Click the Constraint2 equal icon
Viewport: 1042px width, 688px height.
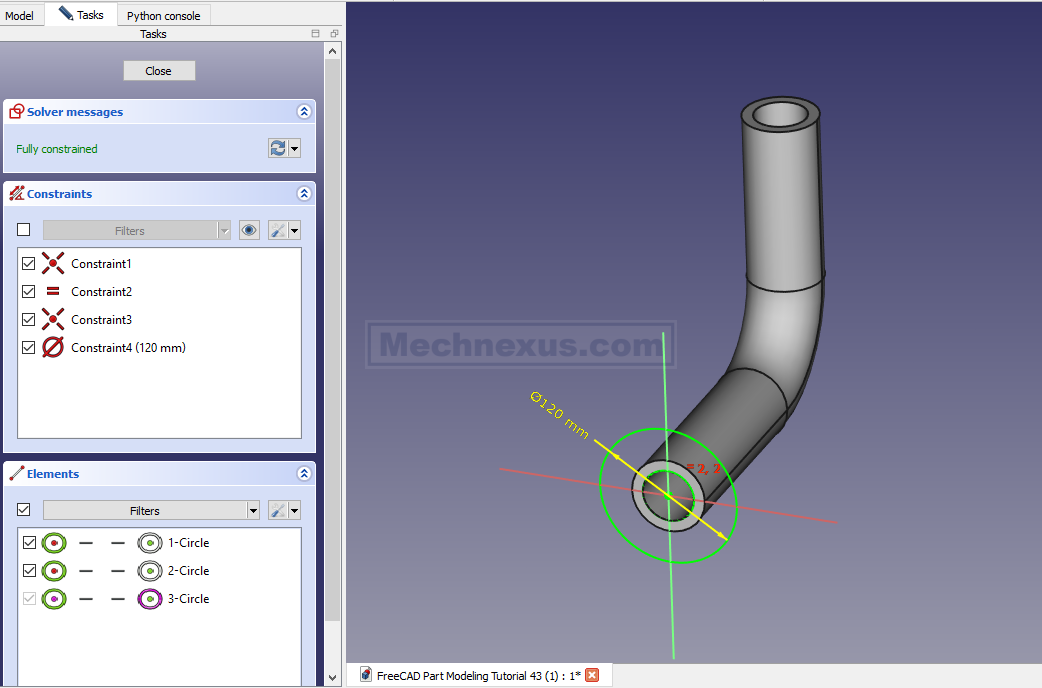pos(53,291)
